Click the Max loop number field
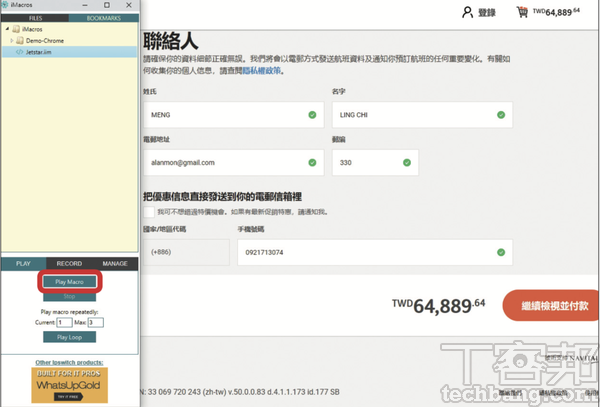This screenshot has height=407, width=600. [x=95, y=322]
